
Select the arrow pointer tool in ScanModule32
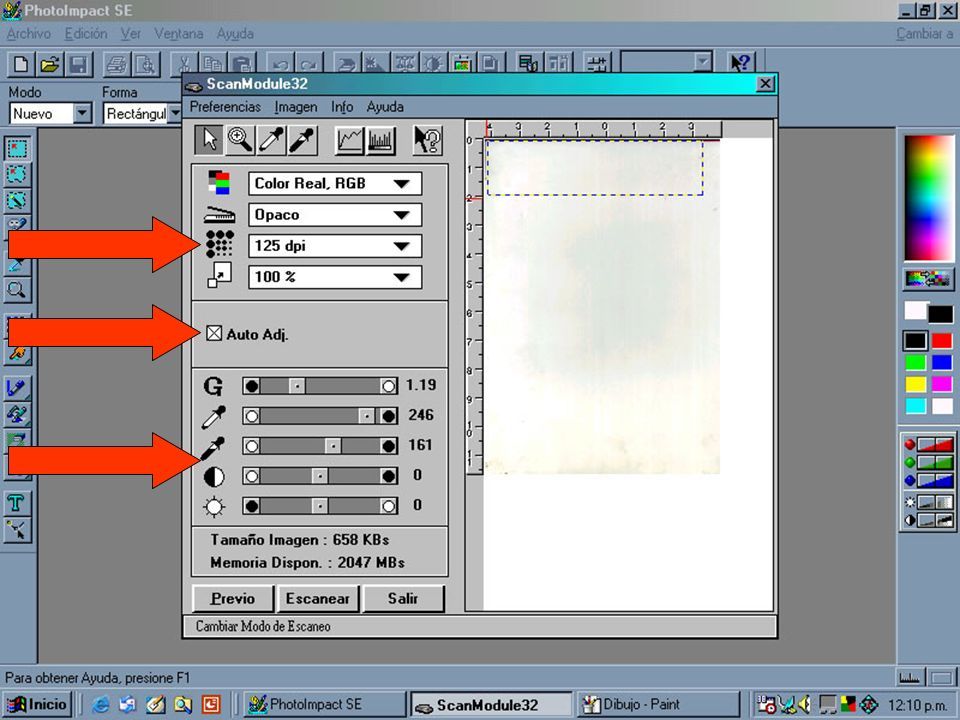209,140
